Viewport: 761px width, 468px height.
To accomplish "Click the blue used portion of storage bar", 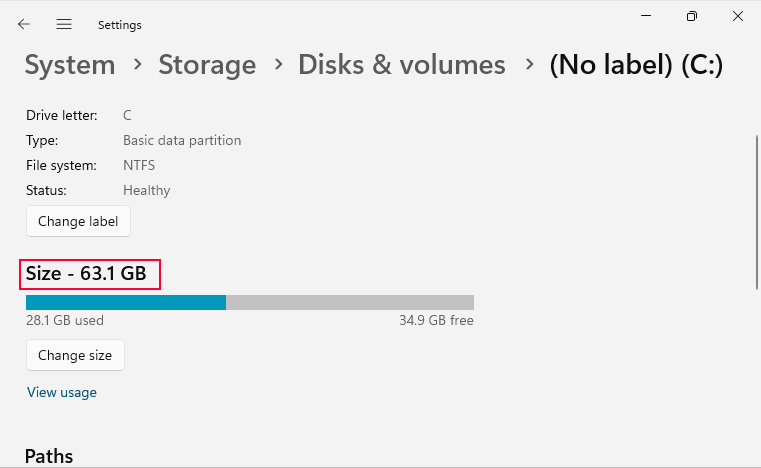I will (x=125, y=302).
